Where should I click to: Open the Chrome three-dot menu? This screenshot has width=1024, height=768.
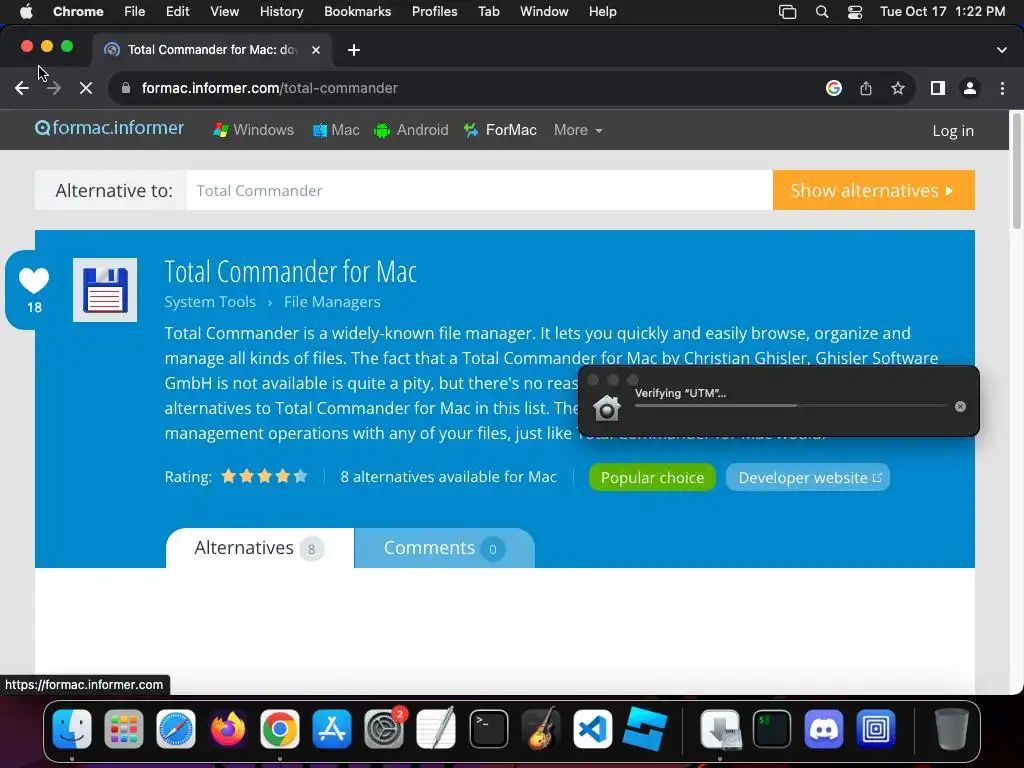click(1002, 88)
